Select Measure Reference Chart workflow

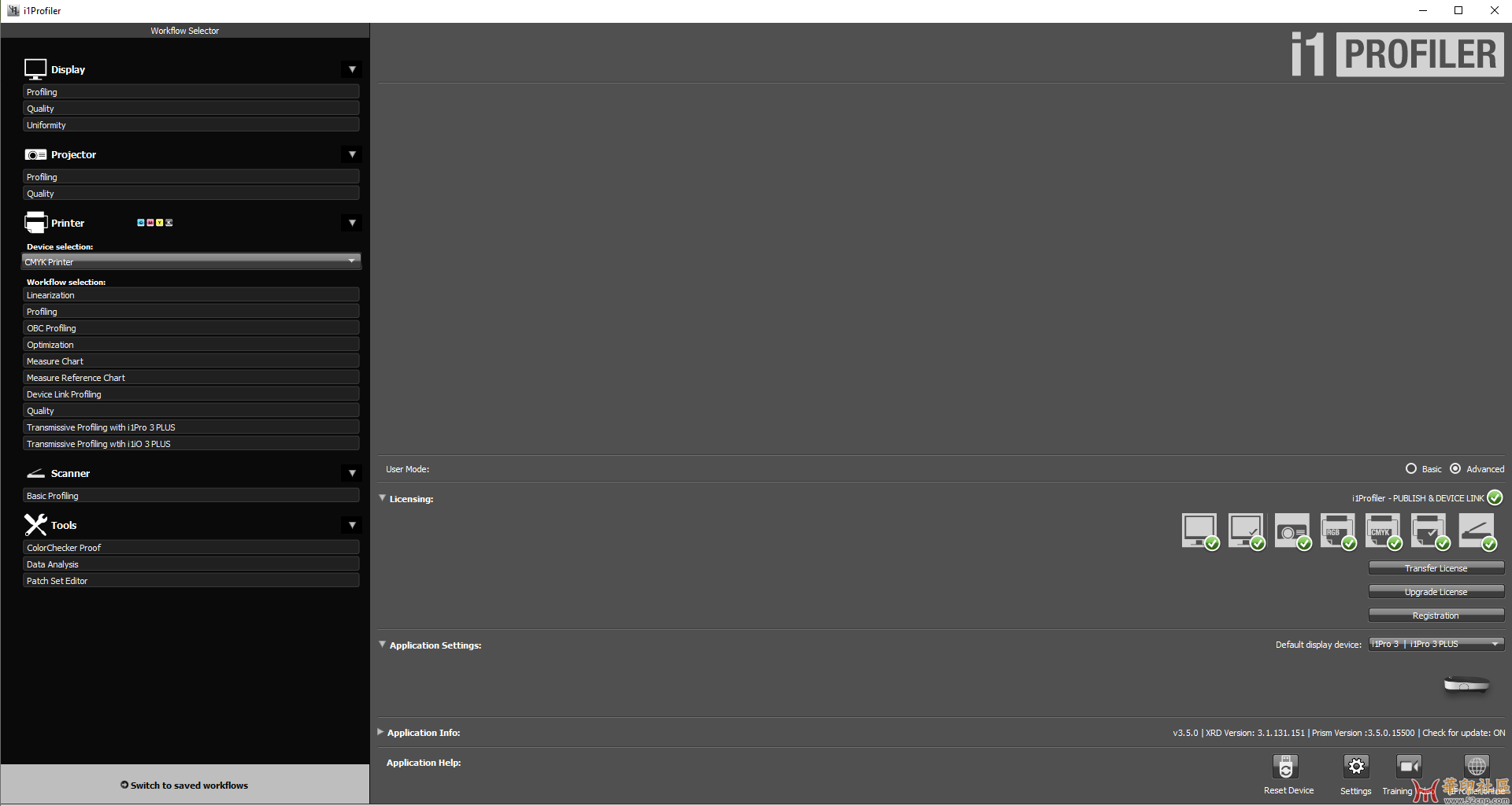pyautogui.click(x=191, y=378)
